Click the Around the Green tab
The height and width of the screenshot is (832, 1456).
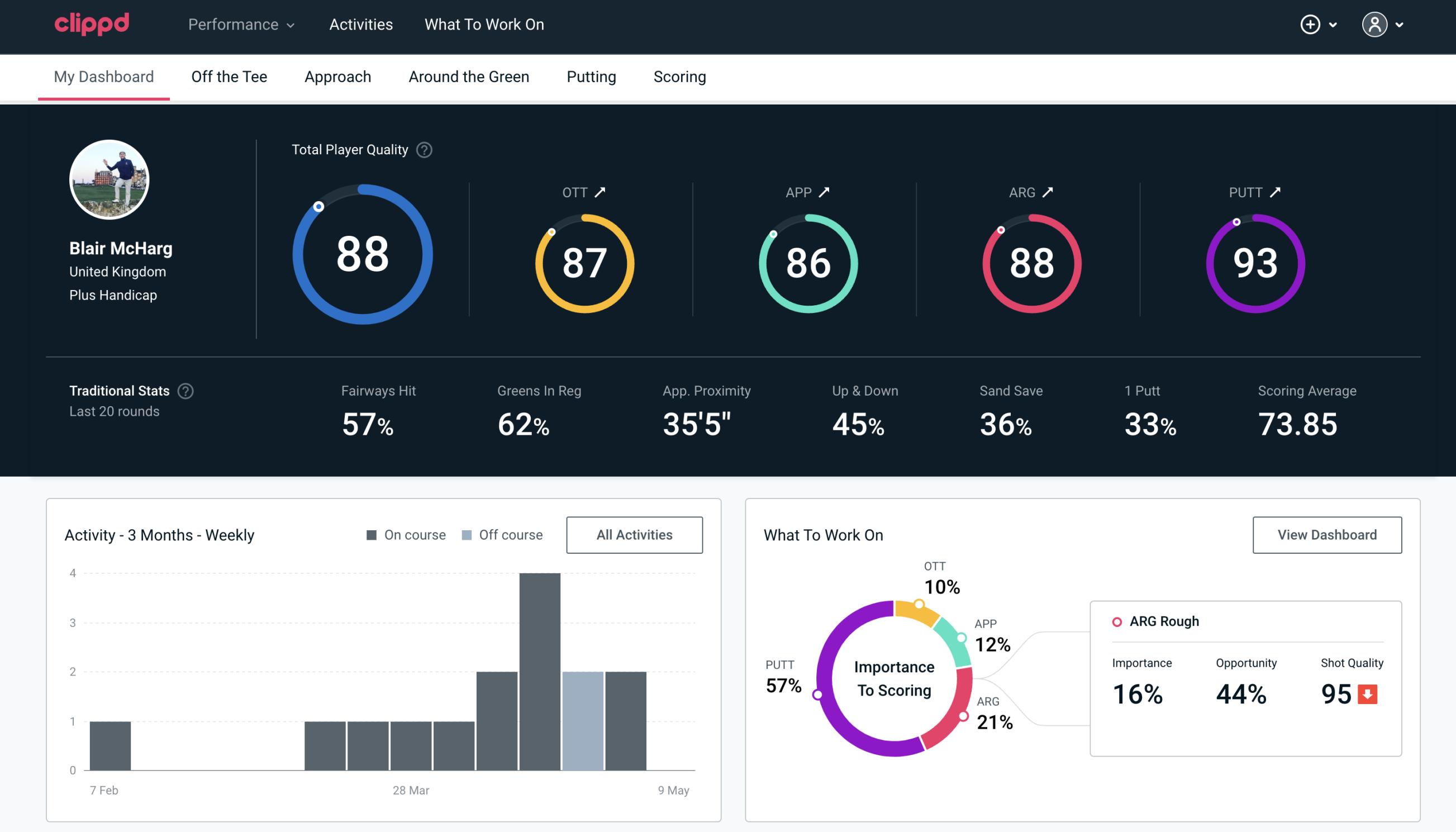[468, 76]
